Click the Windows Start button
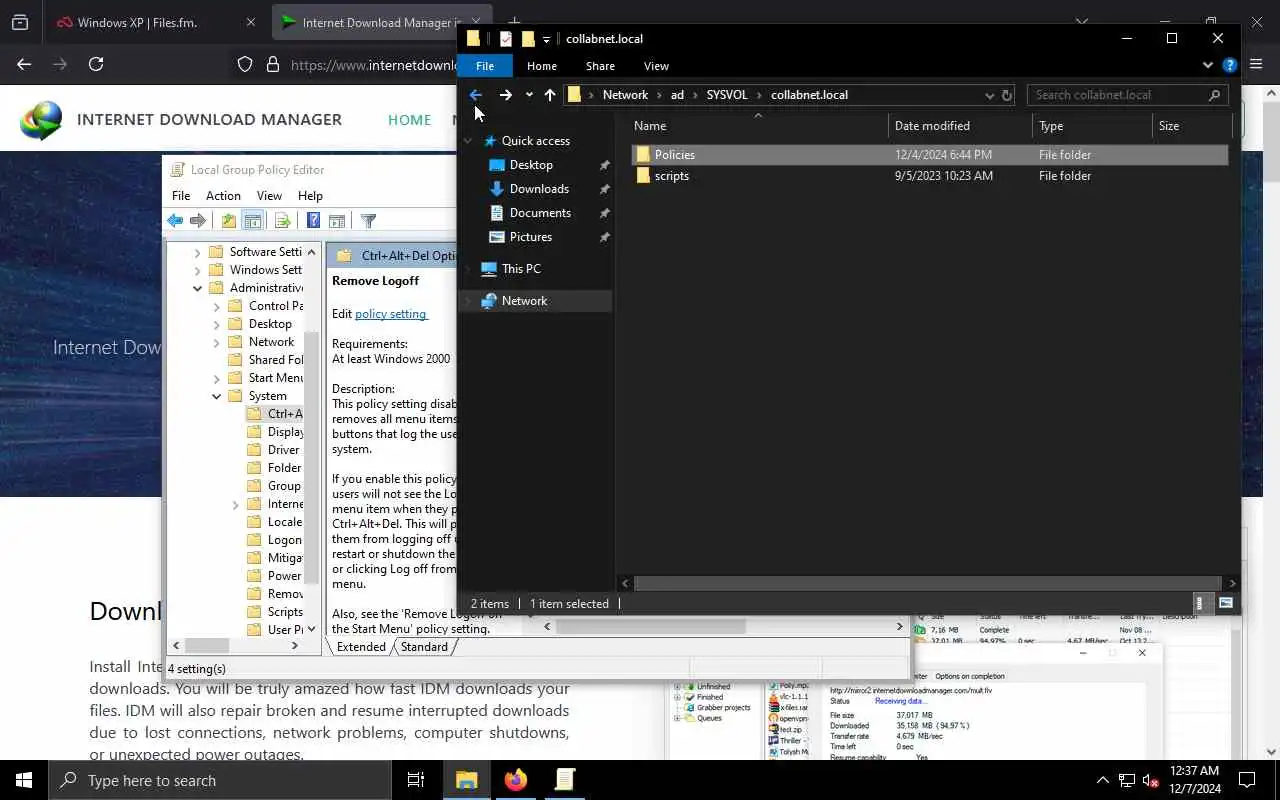The image size is (1280, 800). [x=24, y=780]
